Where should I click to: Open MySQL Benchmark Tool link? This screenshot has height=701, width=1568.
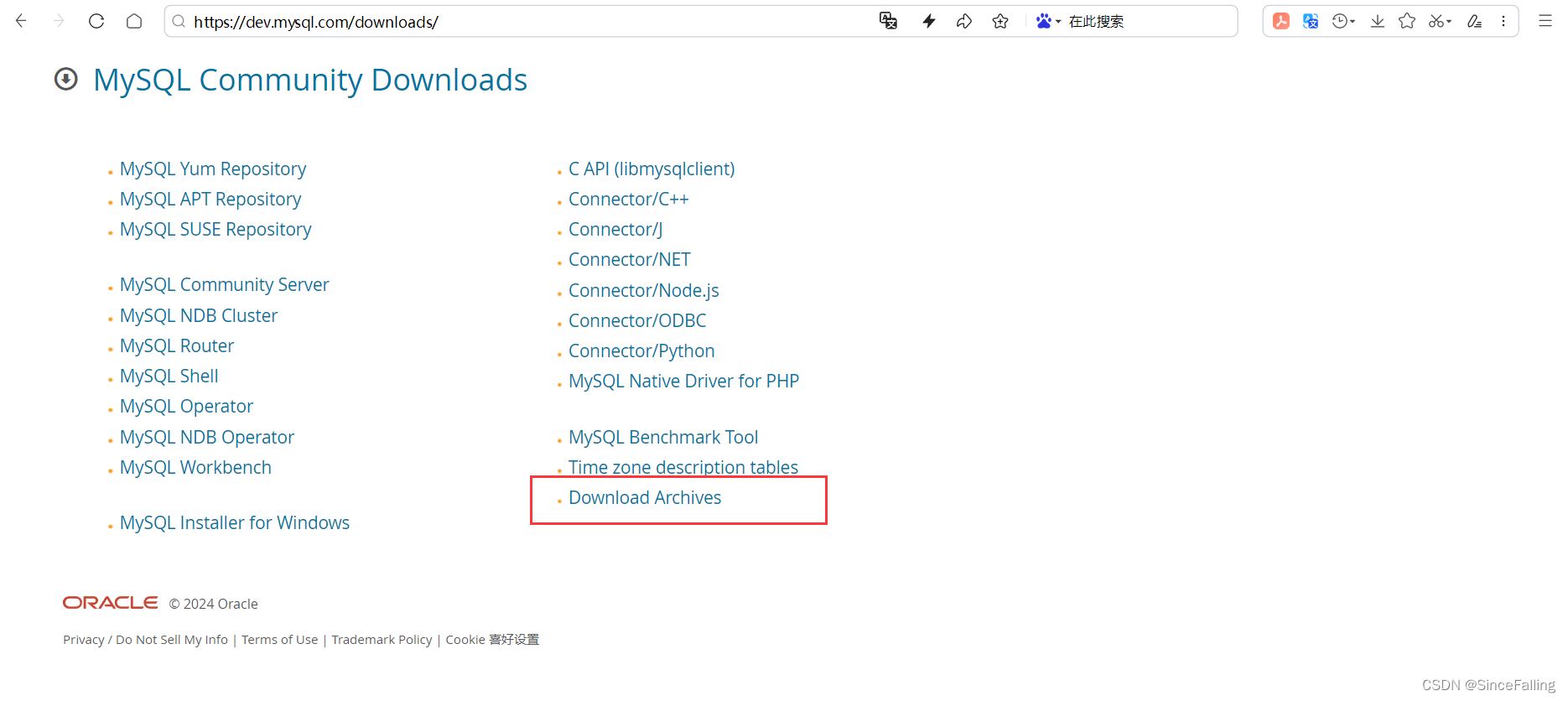pos(663,437)
